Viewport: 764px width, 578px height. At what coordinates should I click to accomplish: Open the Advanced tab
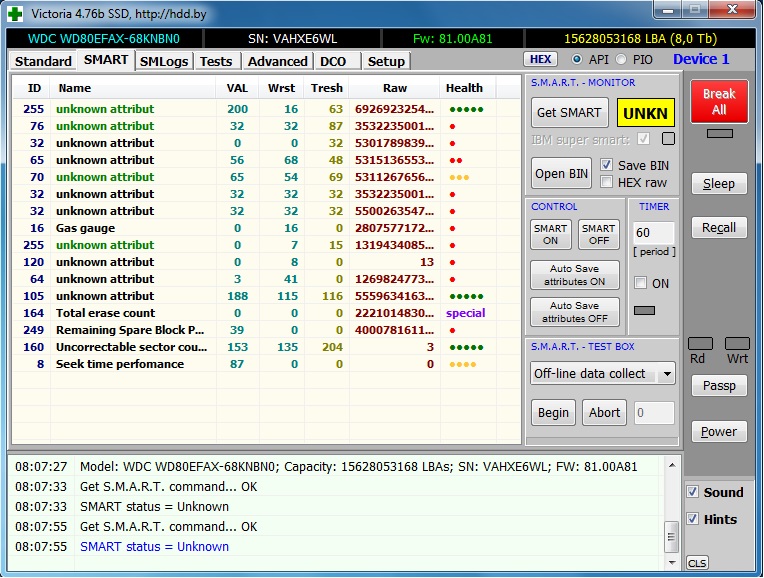[277, 61]
